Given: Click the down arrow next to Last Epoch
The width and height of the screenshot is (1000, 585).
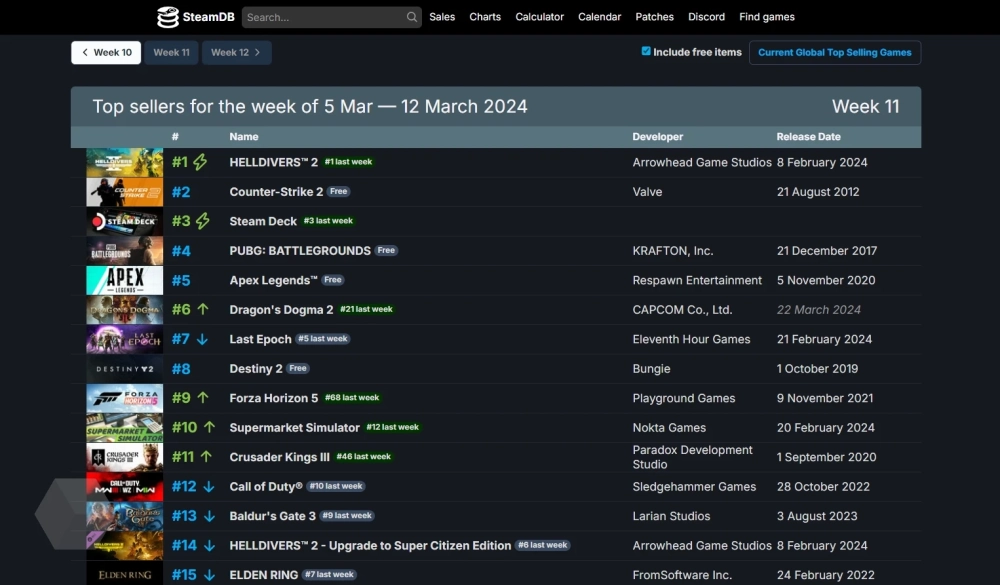Looking at the screenshot, I should click(203, 339).
